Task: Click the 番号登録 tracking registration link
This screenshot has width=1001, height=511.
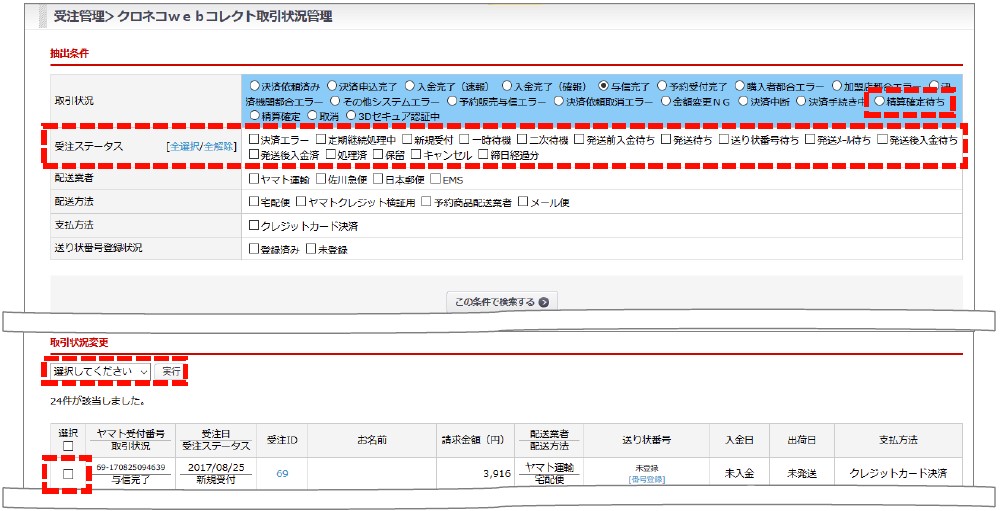Action: pyautogui.click(x=647, y=480)
